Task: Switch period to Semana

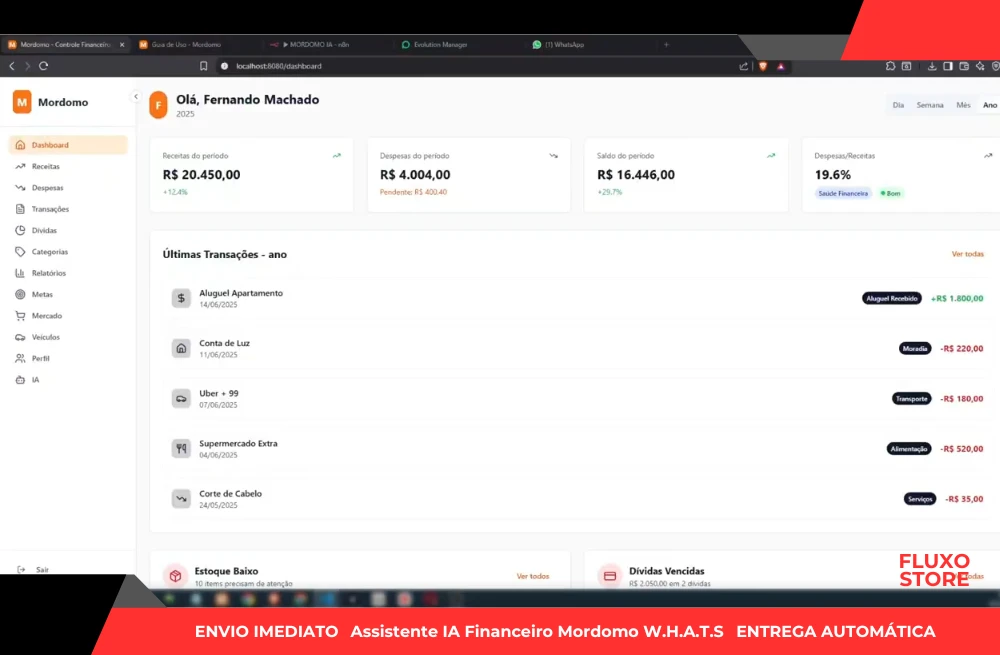Action: pos(930,105)
